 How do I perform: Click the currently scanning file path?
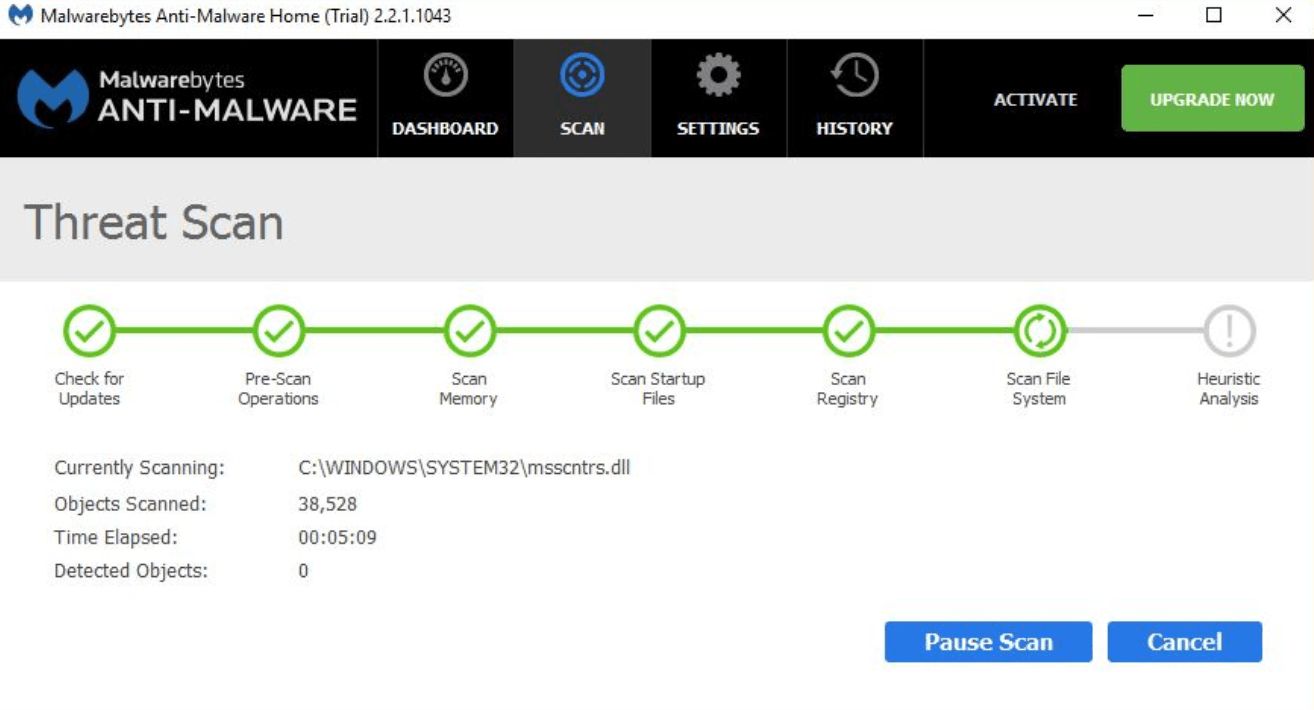point(464,468)
